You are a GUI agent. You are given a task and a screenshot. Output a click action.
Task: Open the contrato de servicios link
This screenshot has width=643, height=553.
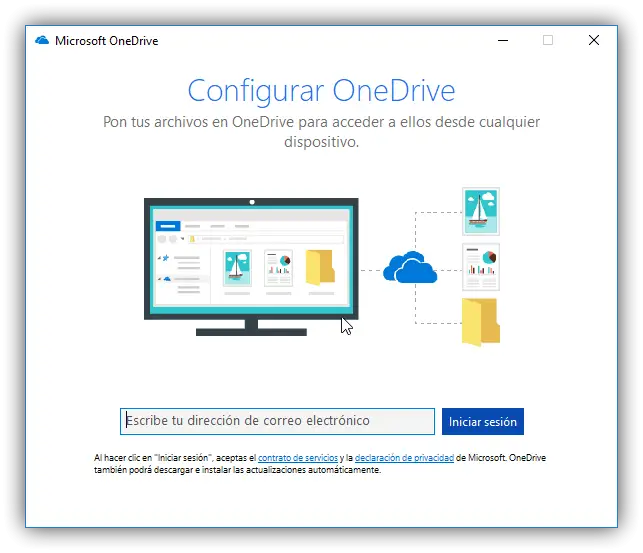click(x=298, y=457)
